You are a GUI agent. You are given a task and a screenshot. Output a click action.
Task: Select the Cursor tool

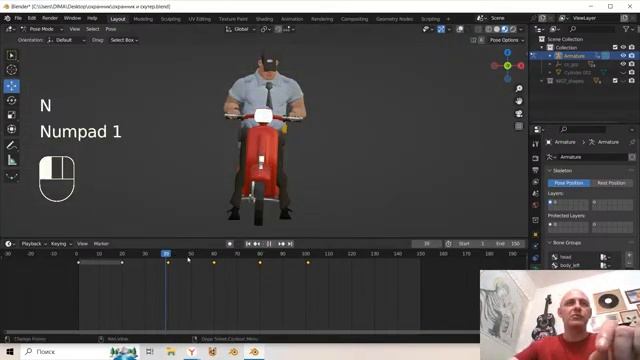[11, 70]
